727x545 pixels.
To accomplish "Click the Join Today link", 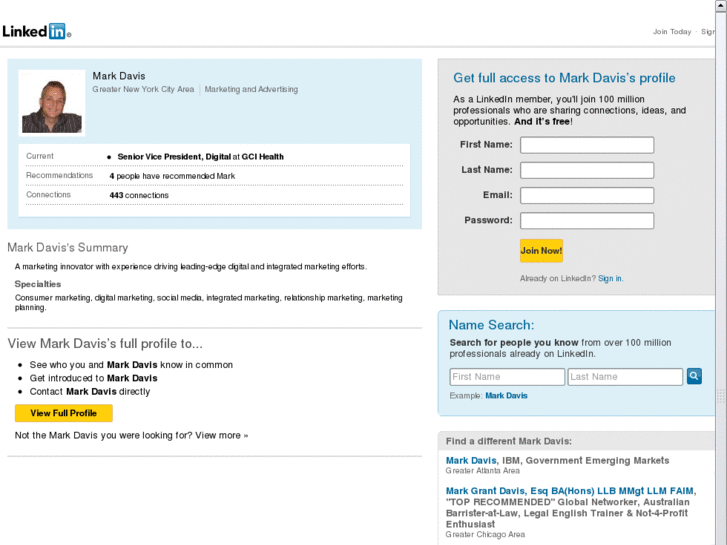I will tap(672, 32).
